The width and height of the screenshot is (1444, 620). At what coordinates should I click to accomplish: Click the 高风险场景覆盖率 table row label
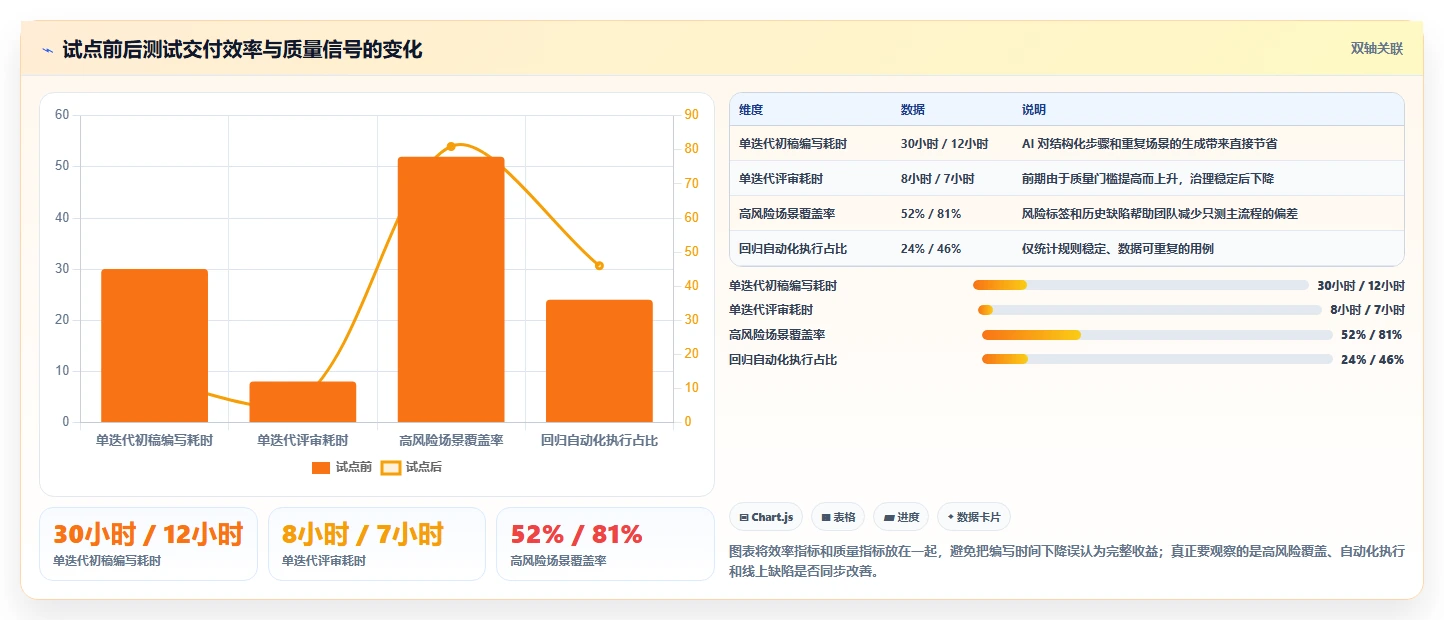click(x=787, y=214)
